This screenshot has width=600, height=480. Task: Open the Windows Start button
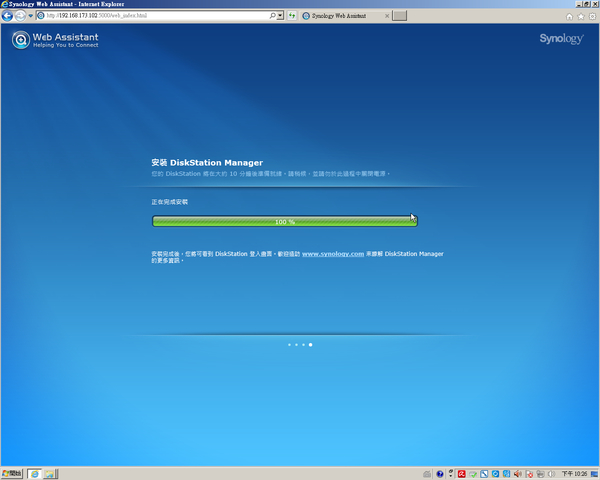click(x=12, y=474)
